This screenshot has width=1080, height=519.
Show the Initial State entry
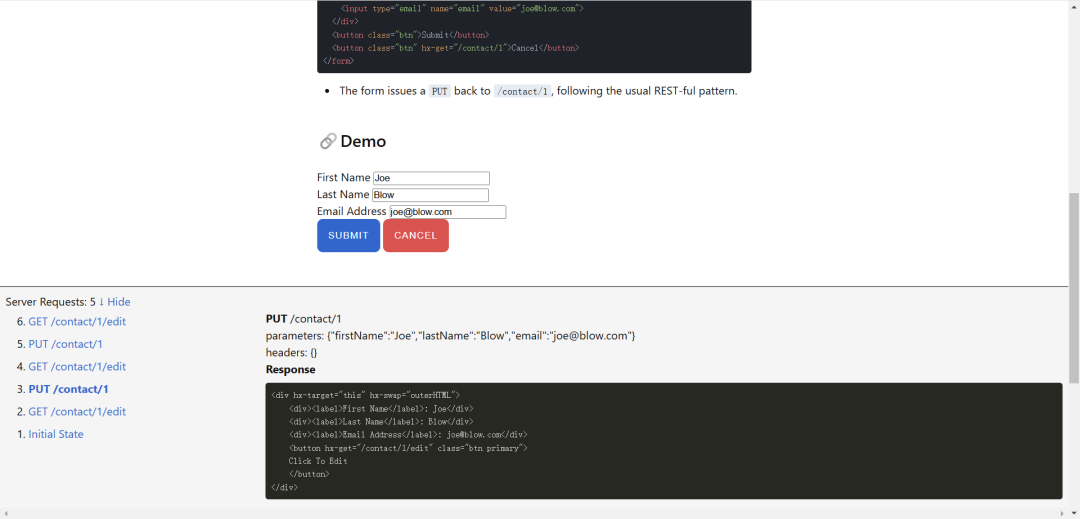56,434
